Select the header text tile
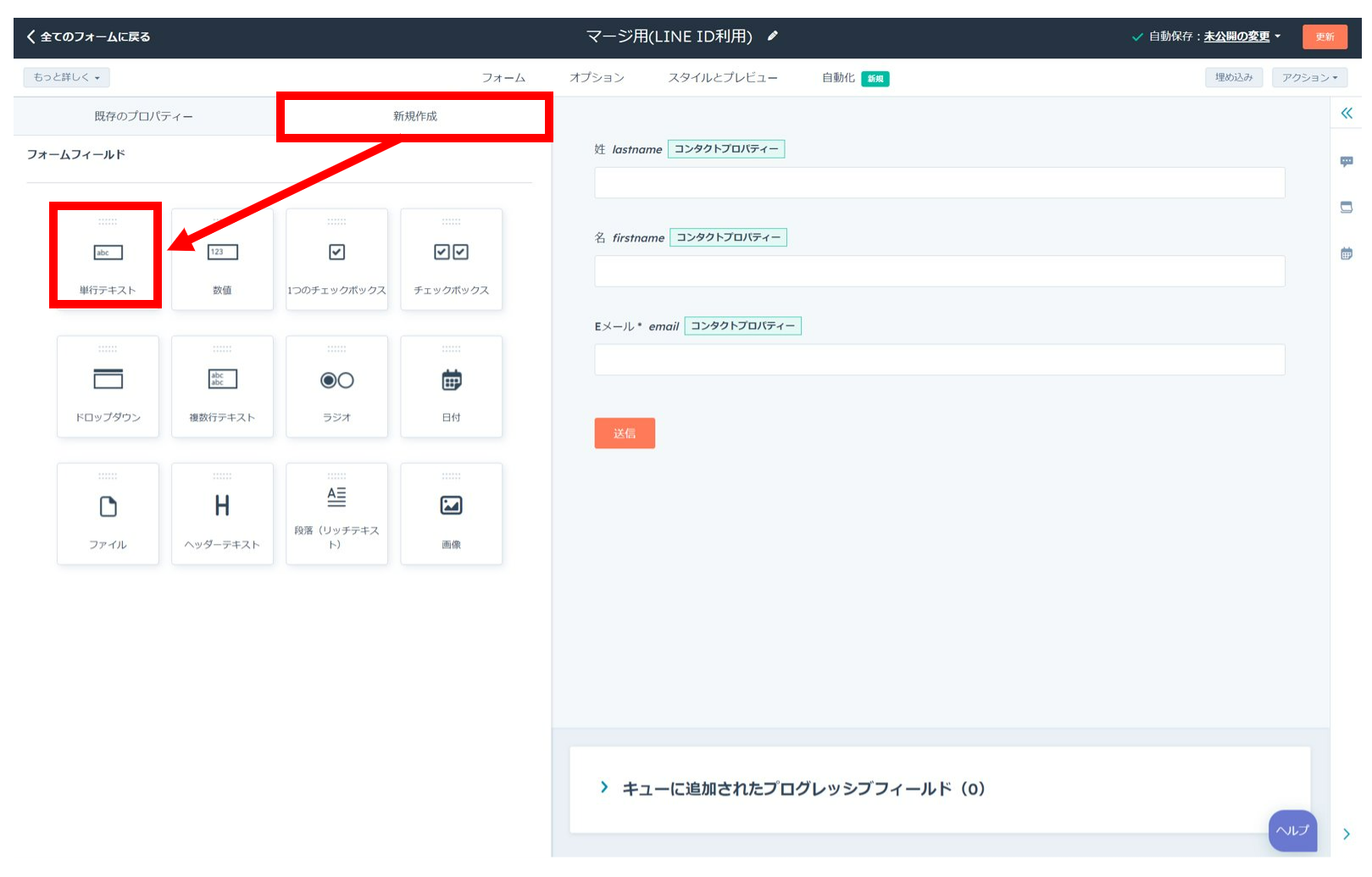Viewport: 1372px width, 877px height. [x=222, y=513]
